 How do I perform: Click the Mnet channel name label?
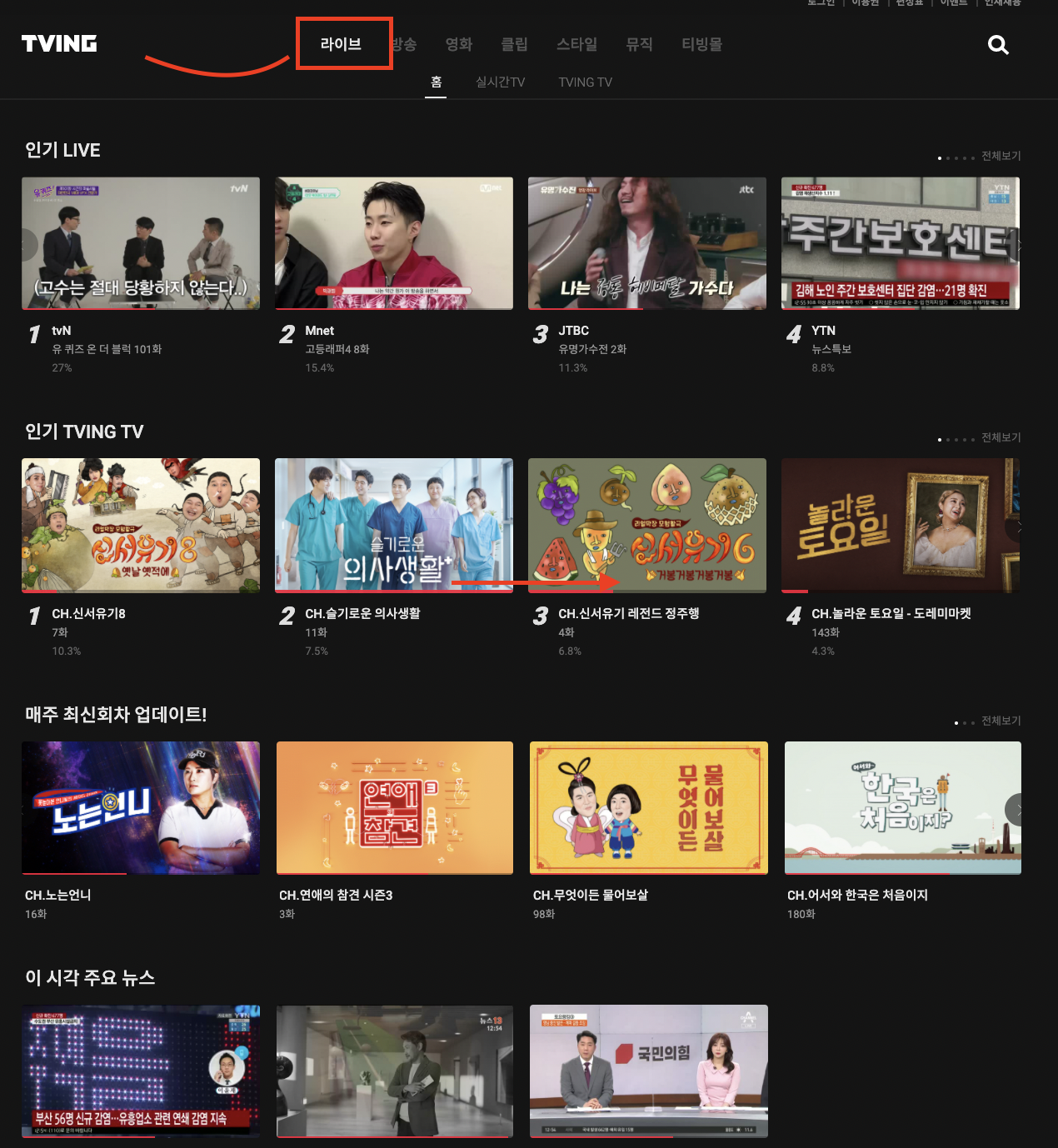pos(320,331)
